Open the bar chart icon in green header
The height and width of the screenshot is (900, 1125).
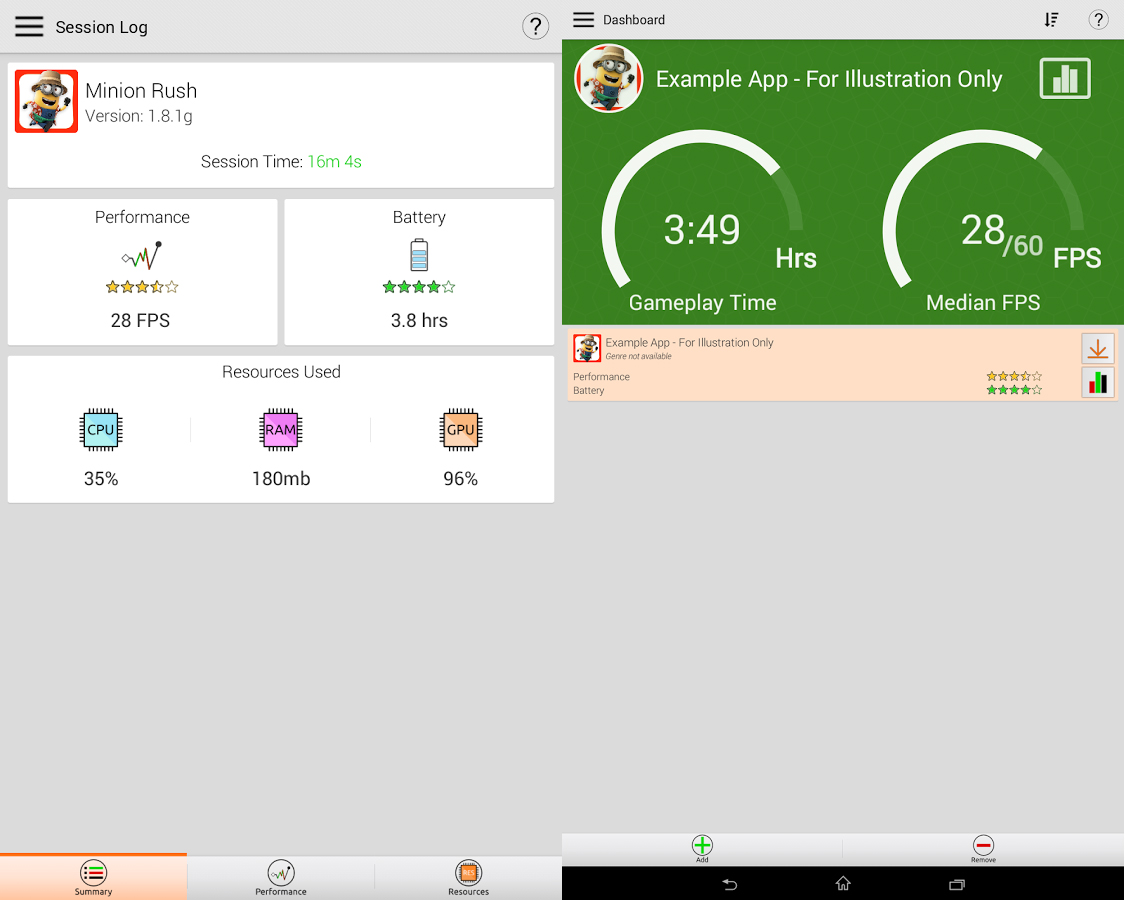point(1065,78)
